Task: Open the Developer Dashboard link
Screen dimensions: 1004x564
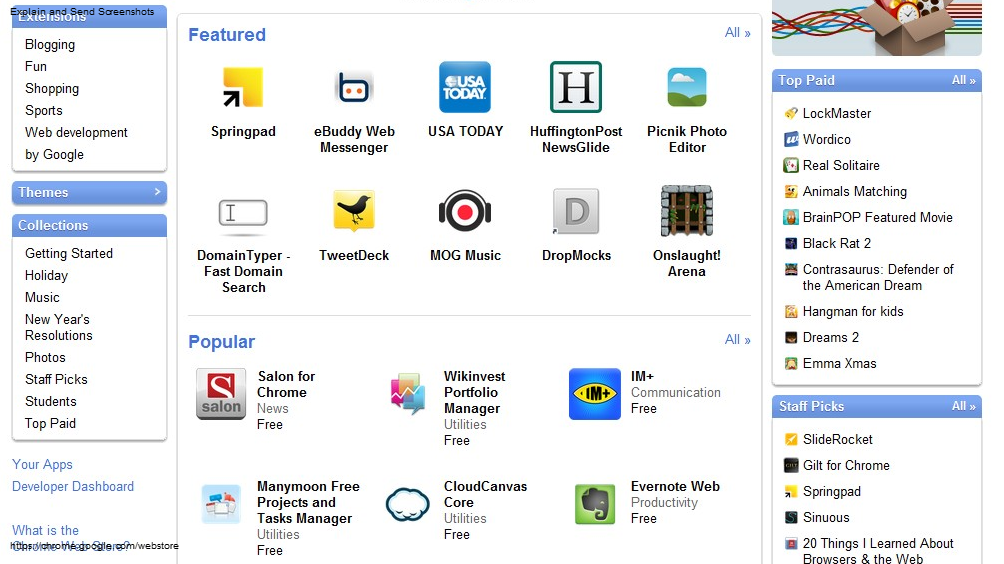Action: pos(73,487)
